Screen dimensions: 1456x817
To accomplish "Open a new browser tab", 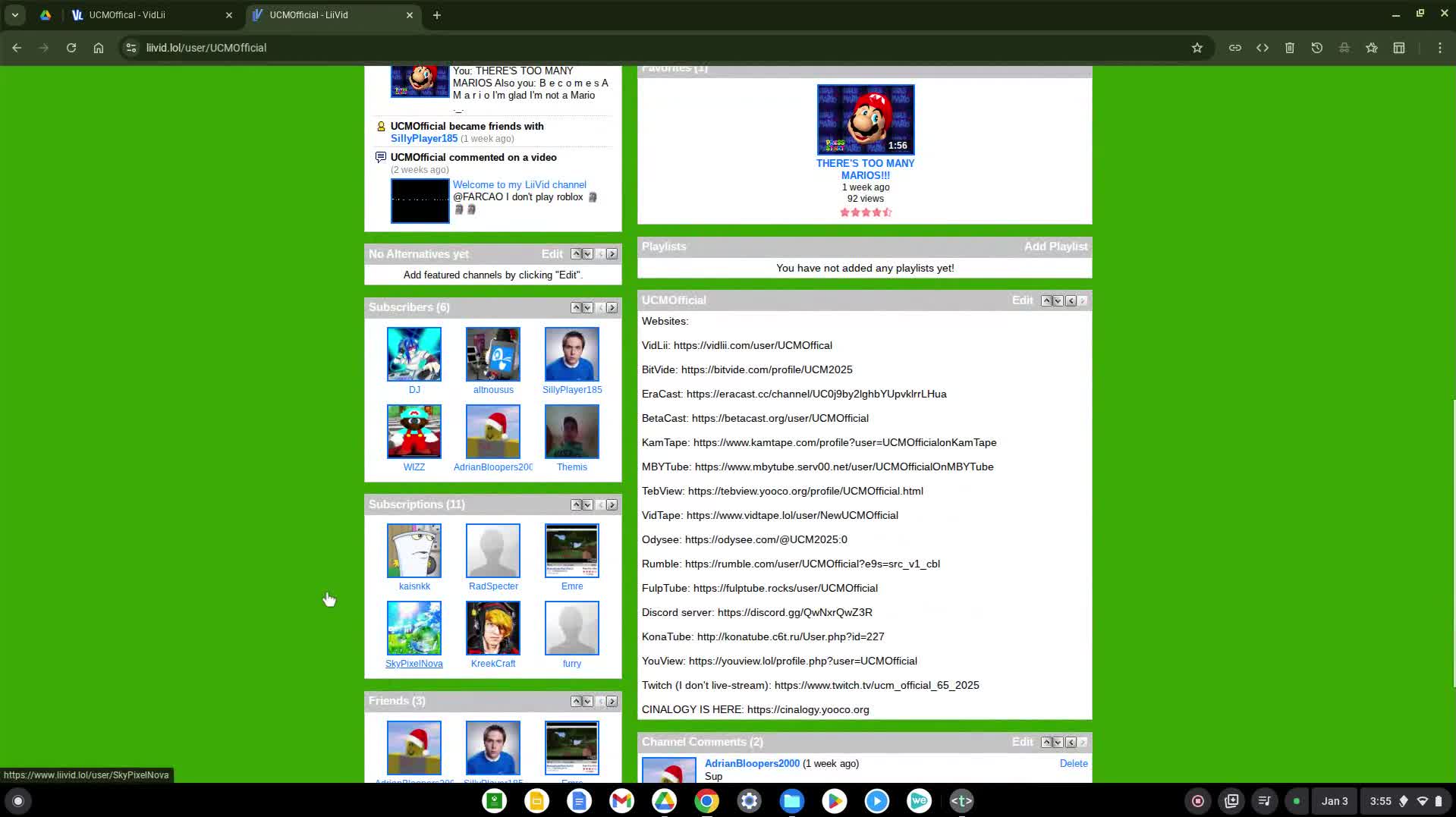I will [437, 15].
